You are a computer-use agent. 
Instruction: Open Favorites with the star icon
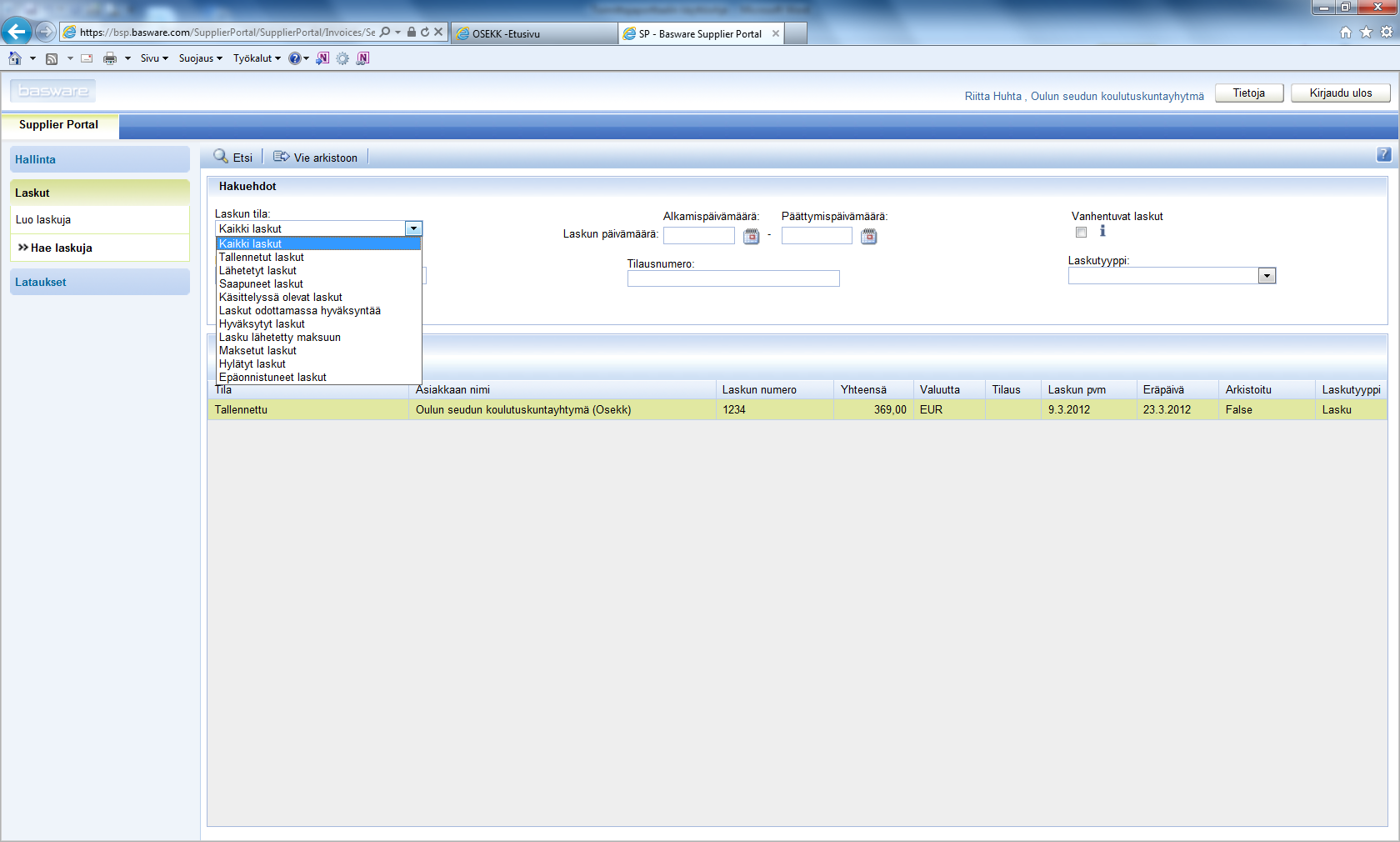(1366, 33)
